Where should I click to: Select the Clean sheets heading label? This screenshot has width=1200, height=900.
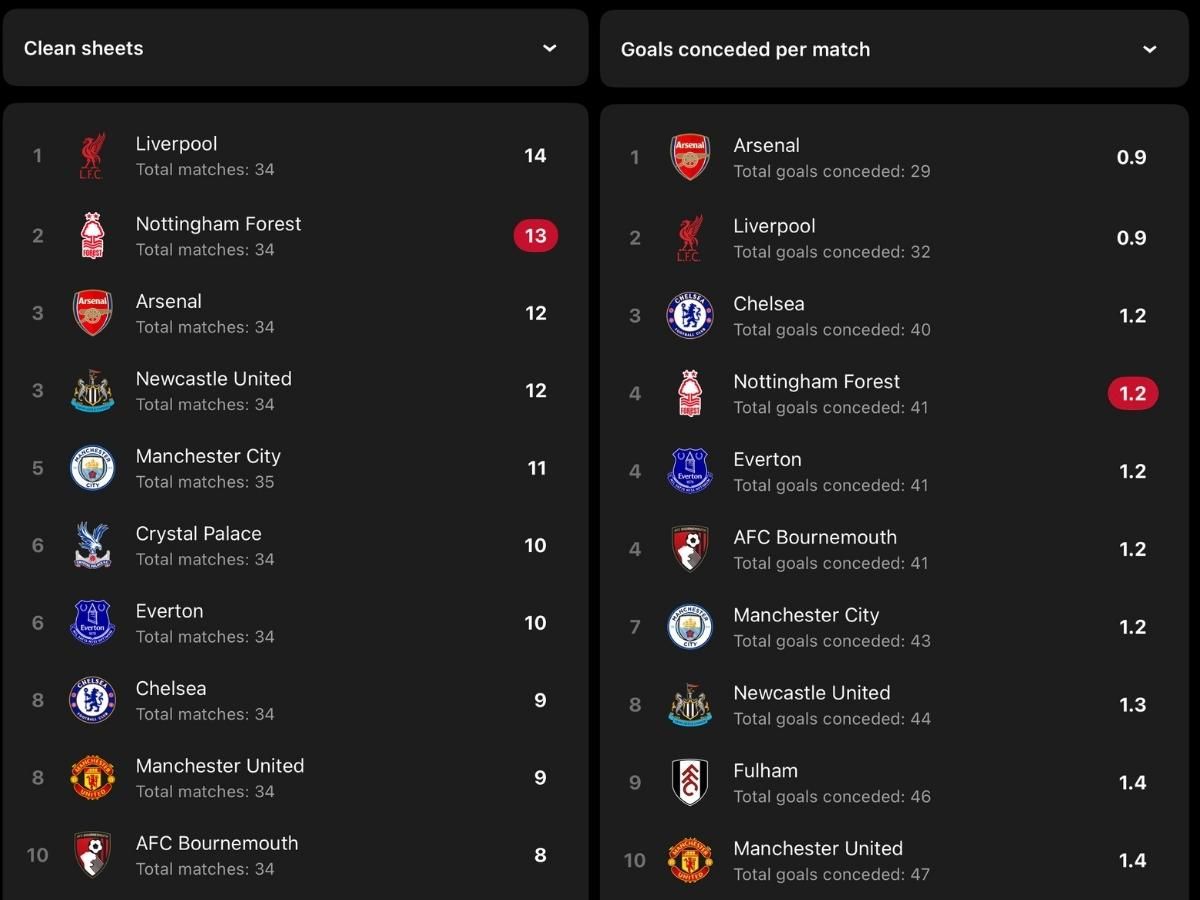point(84,48)
